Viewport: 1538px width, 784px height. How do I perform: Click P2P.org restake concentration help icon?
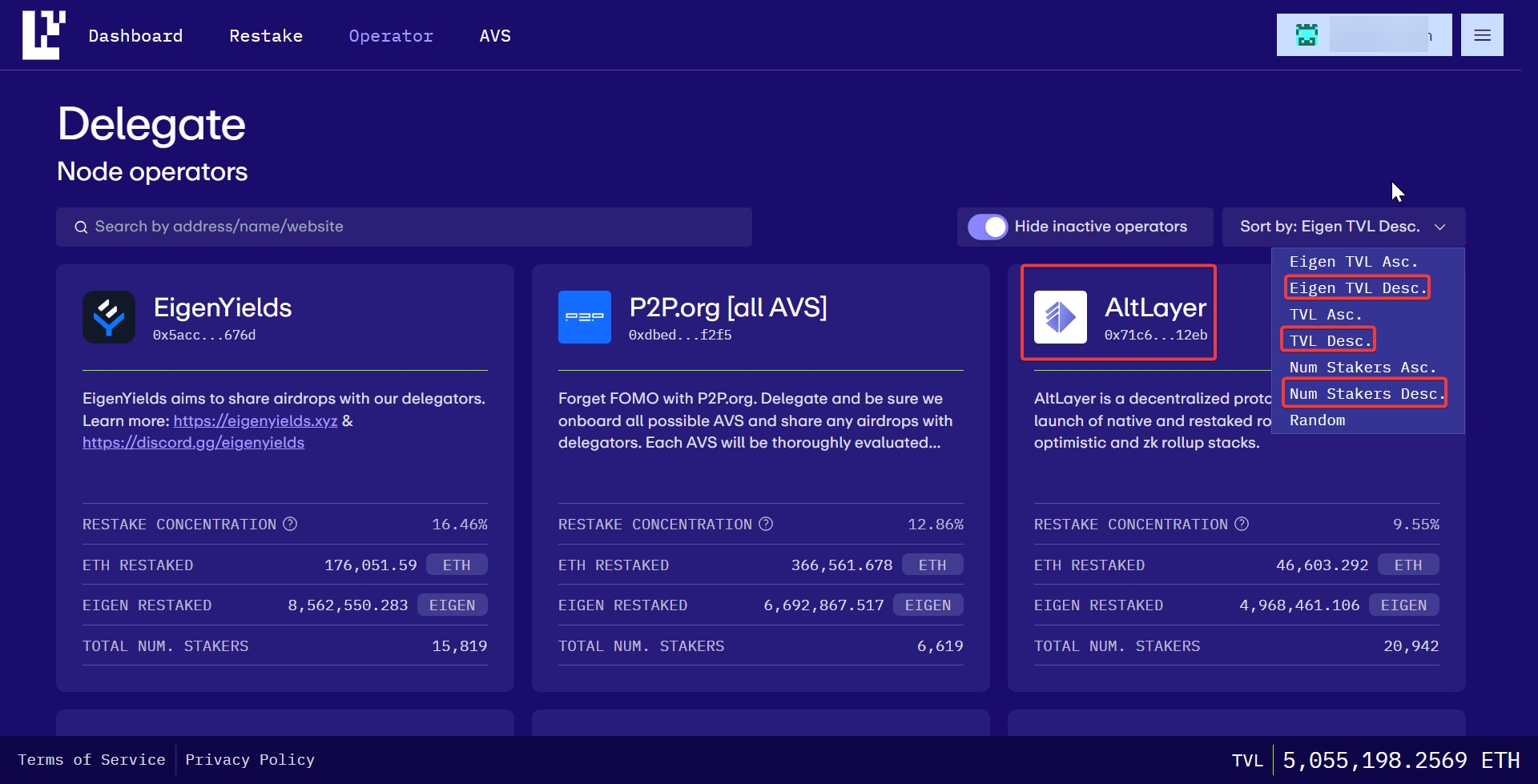tap(766, 524)
